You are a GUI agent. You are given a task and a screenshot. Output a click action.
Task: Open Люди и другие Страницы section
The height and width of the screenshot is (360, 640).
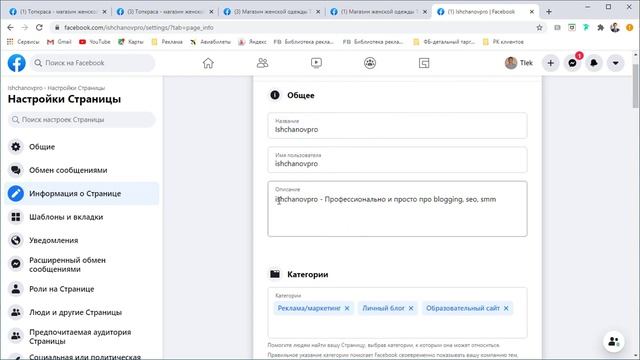(x=82, y=312)
